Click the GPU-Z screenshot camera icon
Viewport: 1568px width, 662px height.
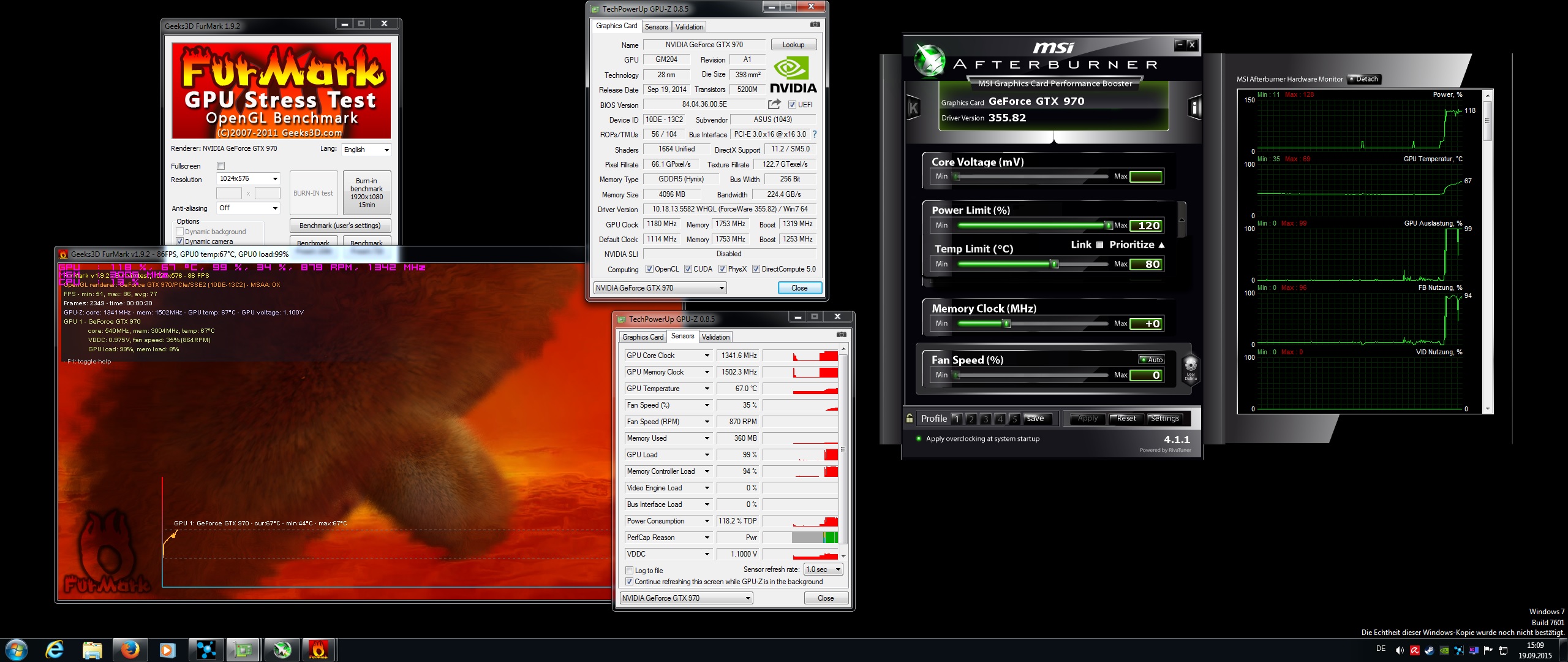pos(815,25)
